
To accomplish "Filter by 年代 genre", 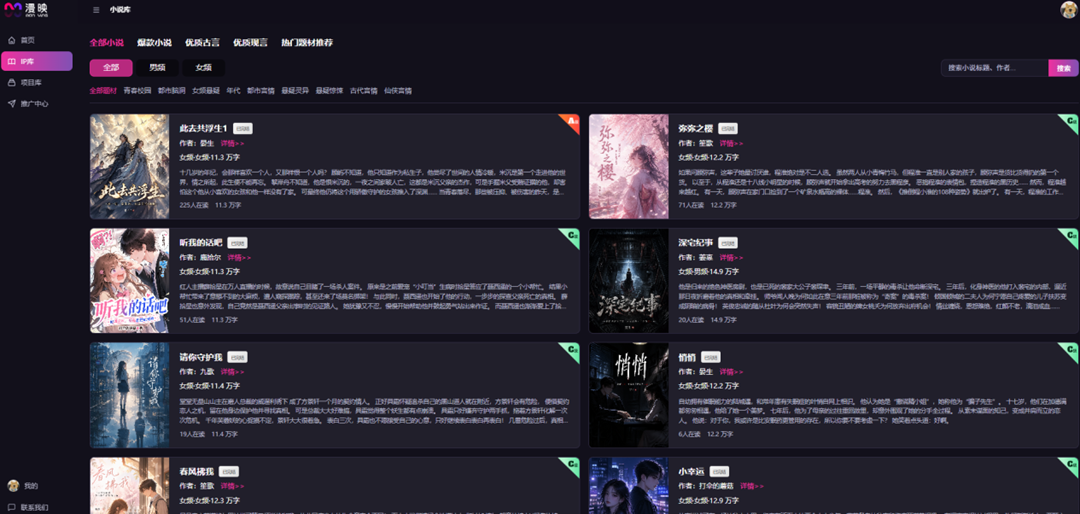I will tap(233, 90).
